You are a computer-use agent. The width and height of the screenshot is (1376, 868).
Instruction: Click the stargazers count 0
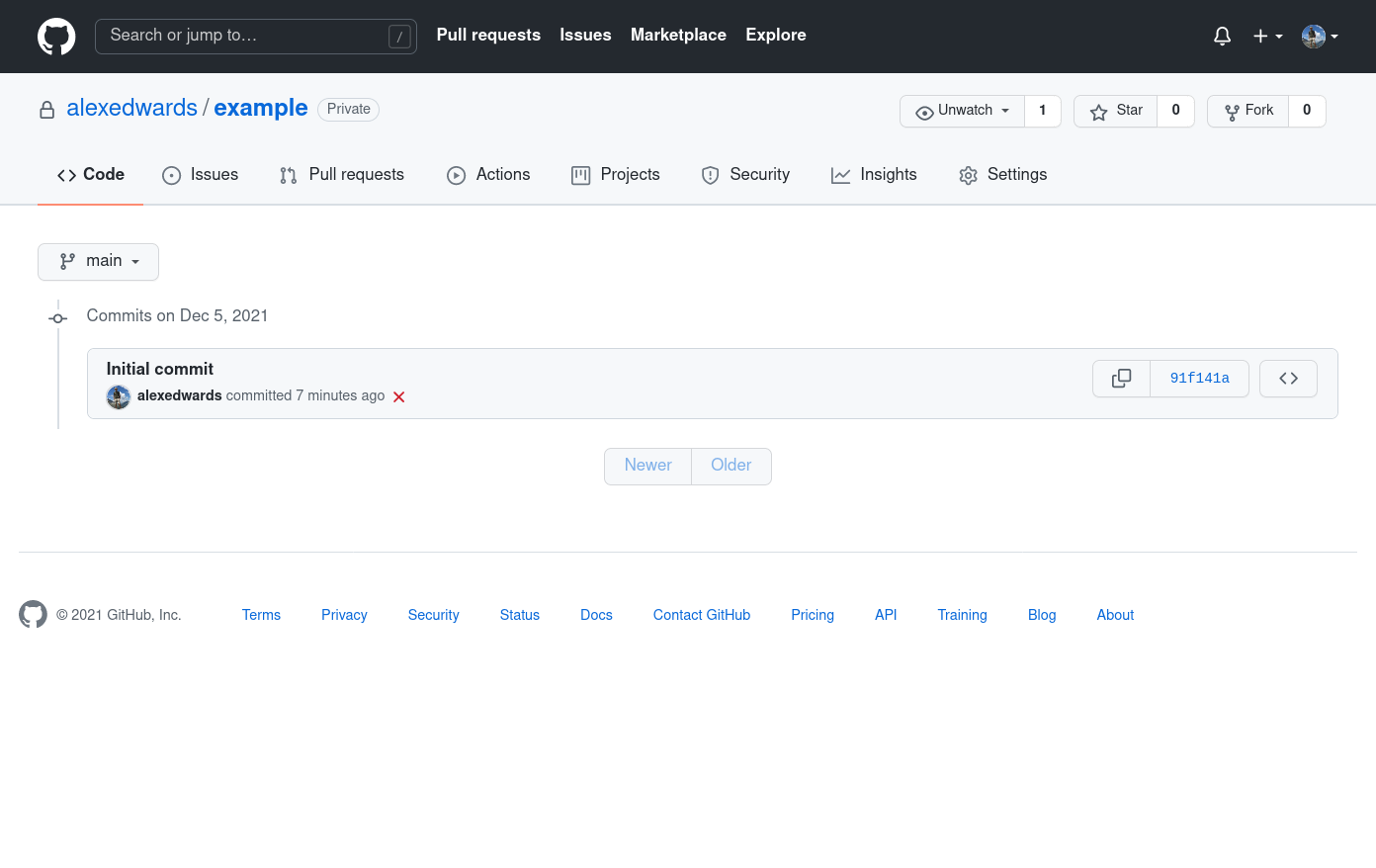tap(1176, 111)
